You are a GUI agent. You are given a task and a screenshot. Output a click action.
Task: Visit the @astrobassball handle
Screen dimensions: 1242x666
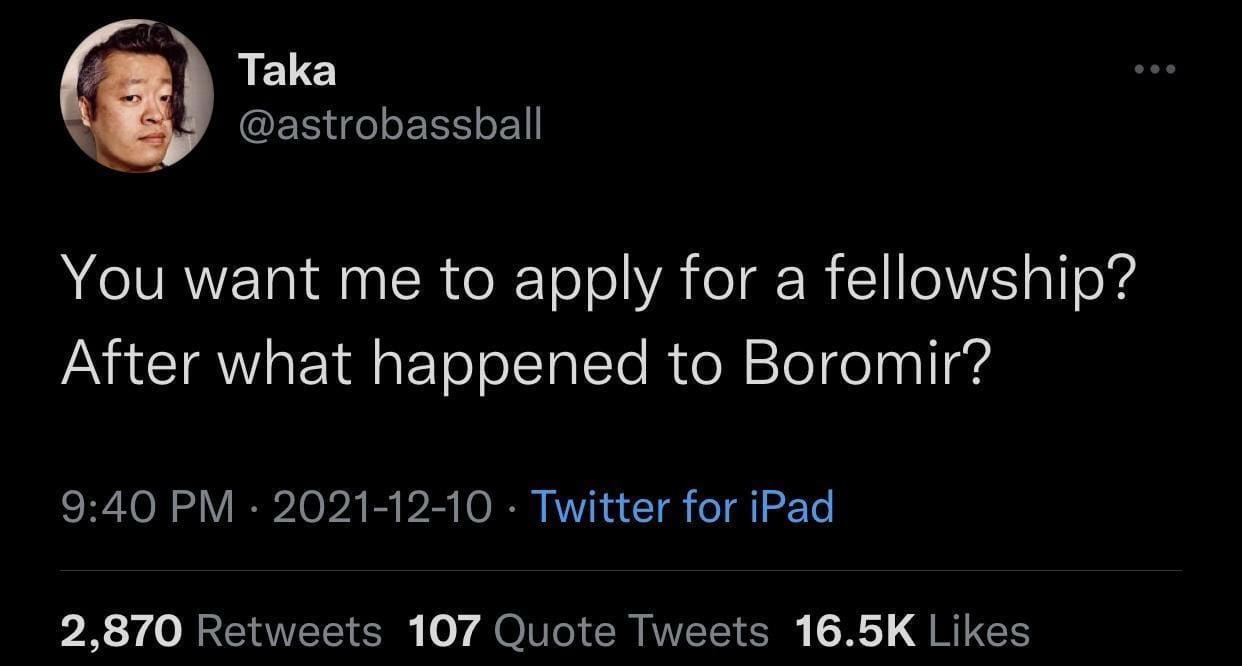390,124
